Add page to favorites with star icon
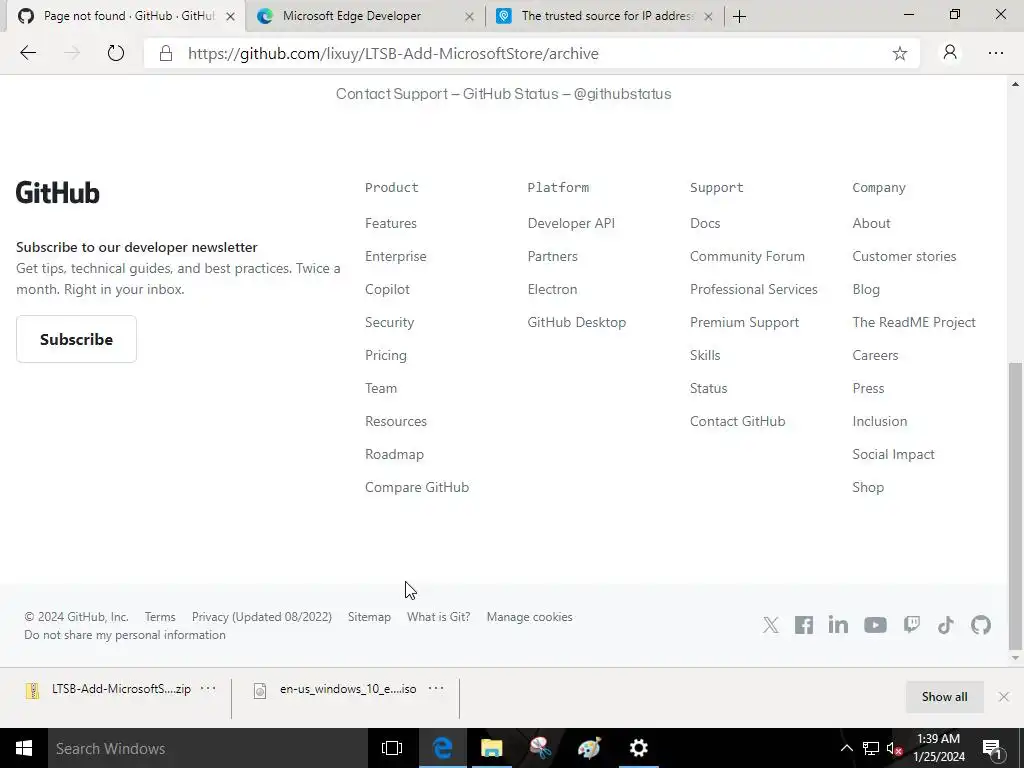1024x768 pixels. [x=899, y=54]
